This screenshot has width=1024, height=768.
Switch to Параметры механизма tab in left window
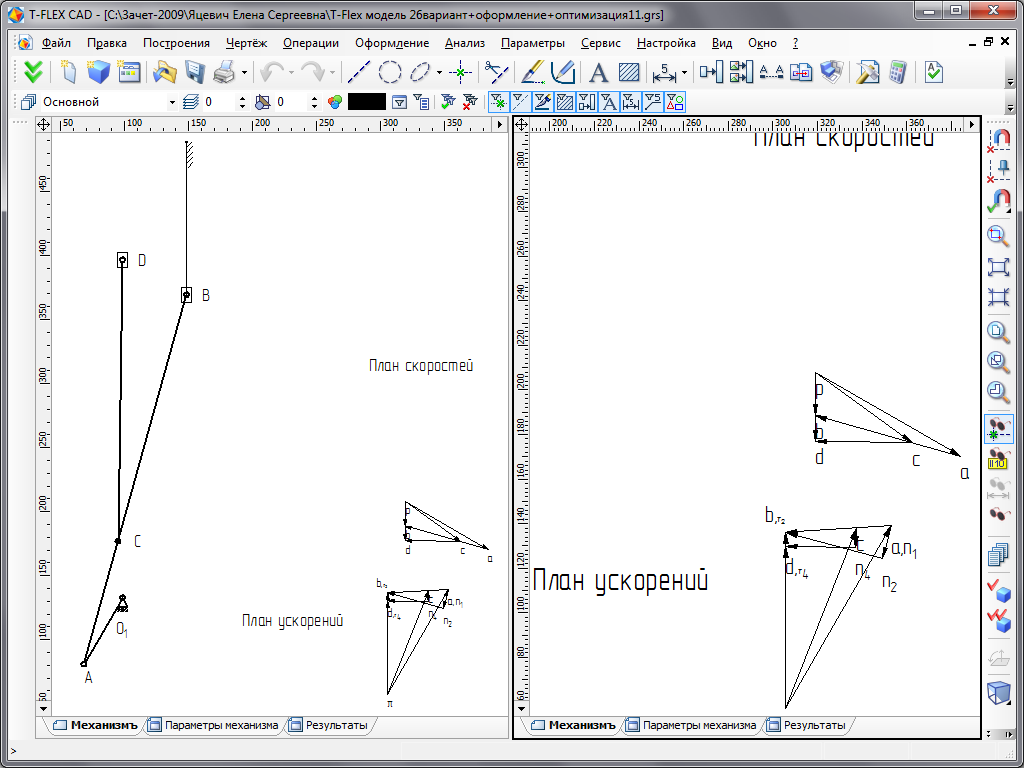(x=214, y=726)
